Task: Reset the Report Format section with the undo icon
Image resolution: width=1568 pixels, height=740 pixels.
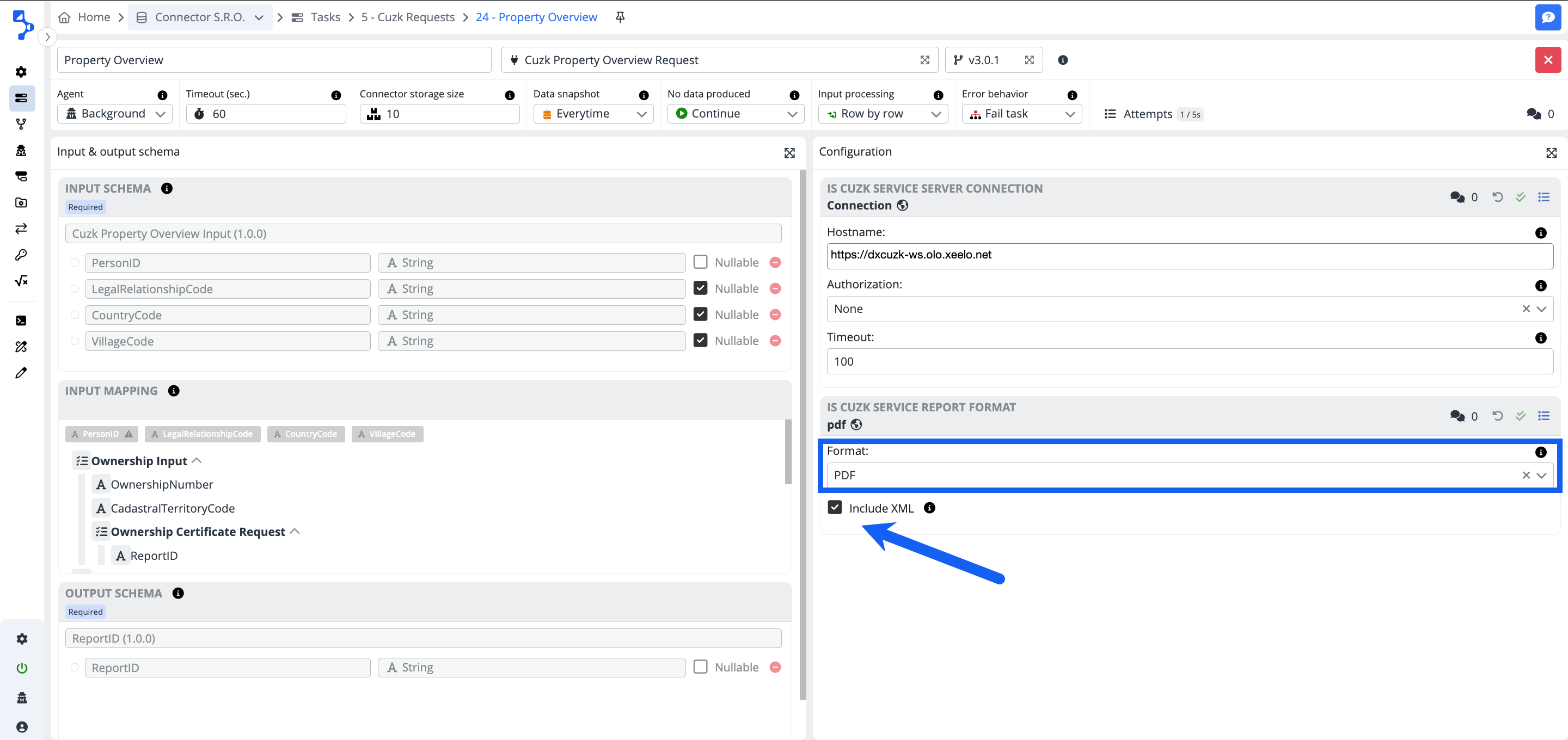Action: (1497, 416)
